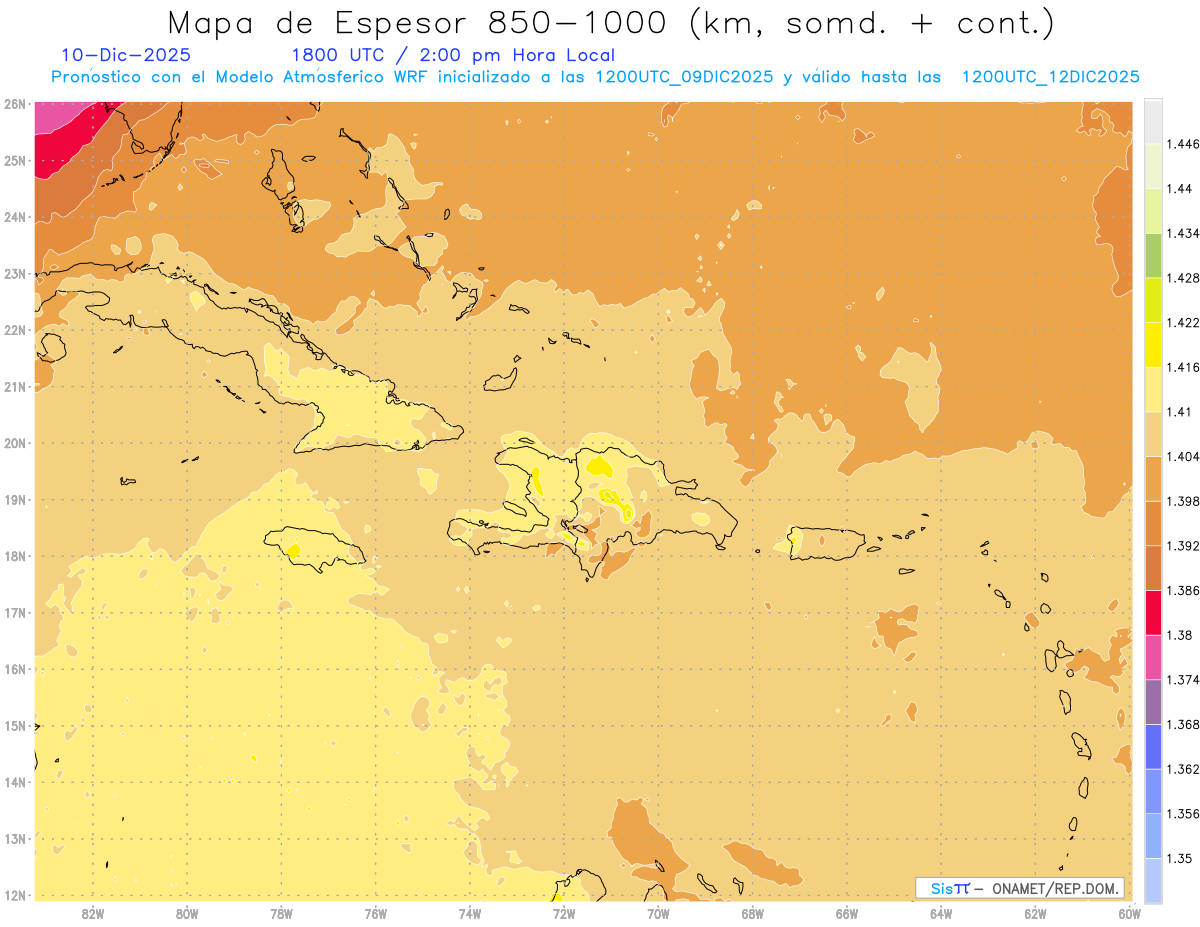
Task: Click the colorbar value 1.38
Action: tap(1179, 635)
